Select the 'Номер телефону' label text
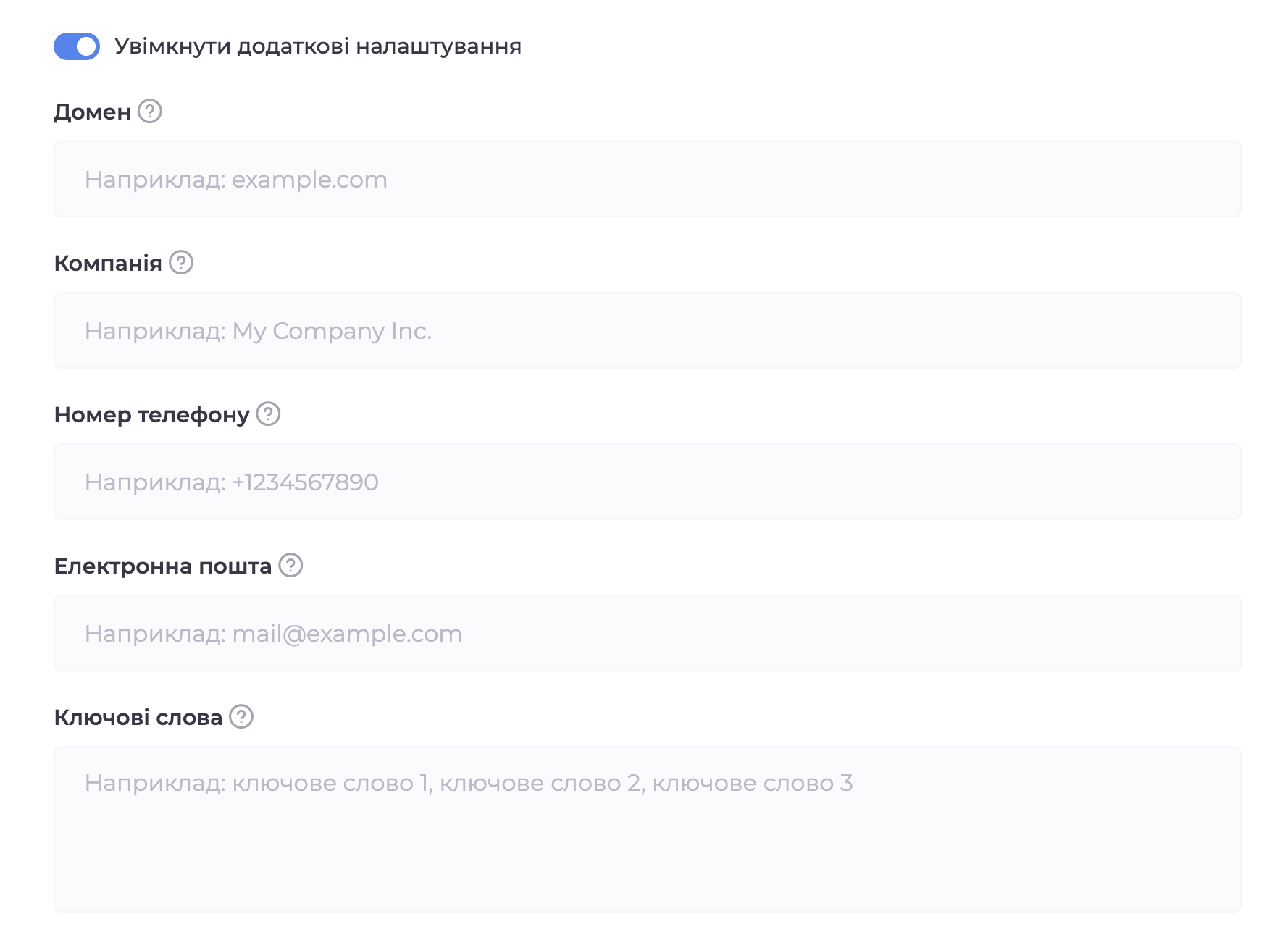The image size is (1288, 943). coord(151,414)
